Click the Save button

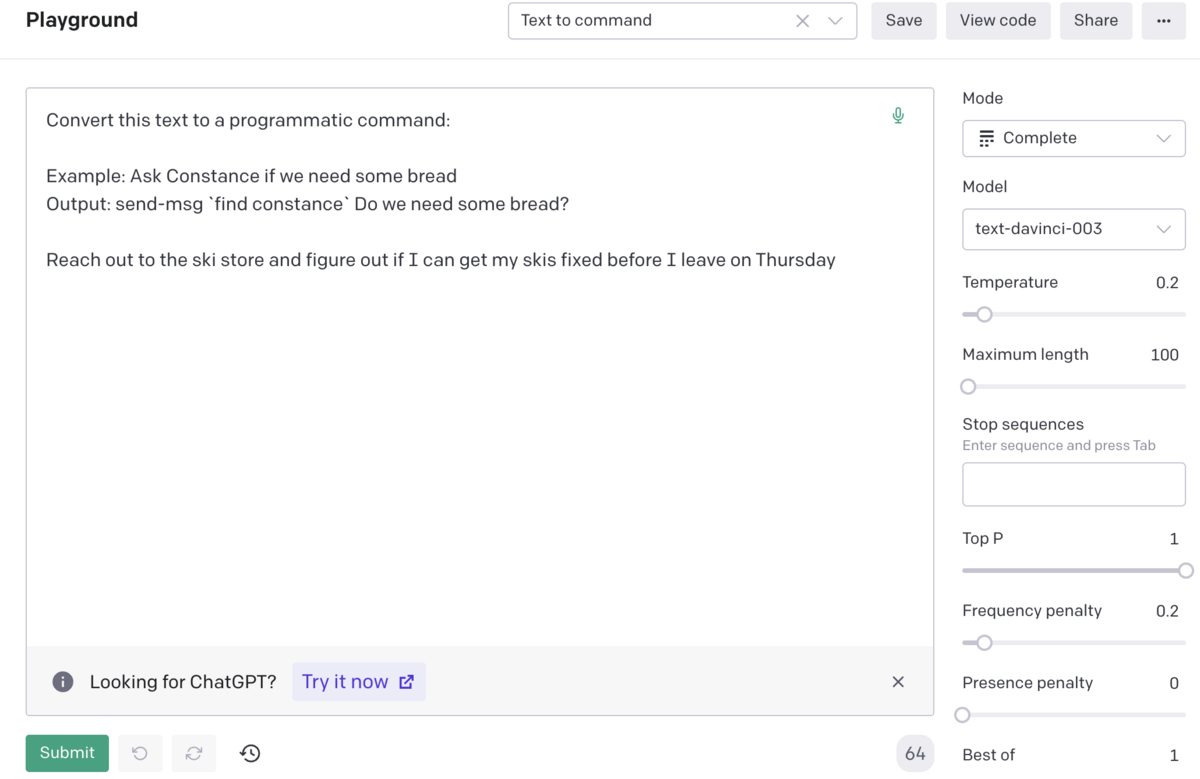coord(904,21)
